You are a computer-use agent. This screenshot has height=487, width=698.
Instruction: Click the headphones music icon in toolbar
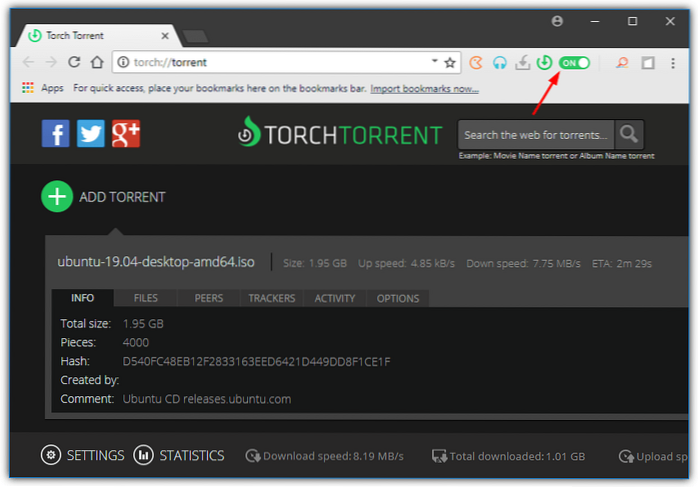point(500,62)
